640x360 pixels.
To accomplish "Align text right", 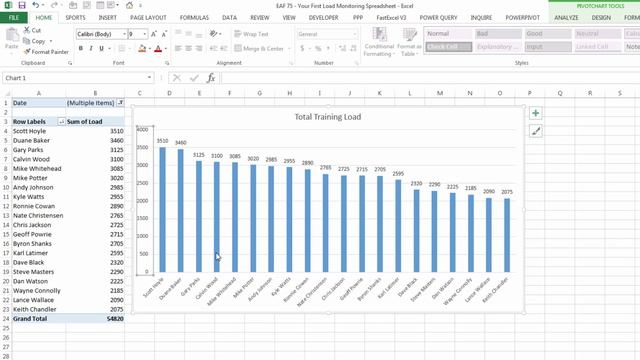I will 199,49.
